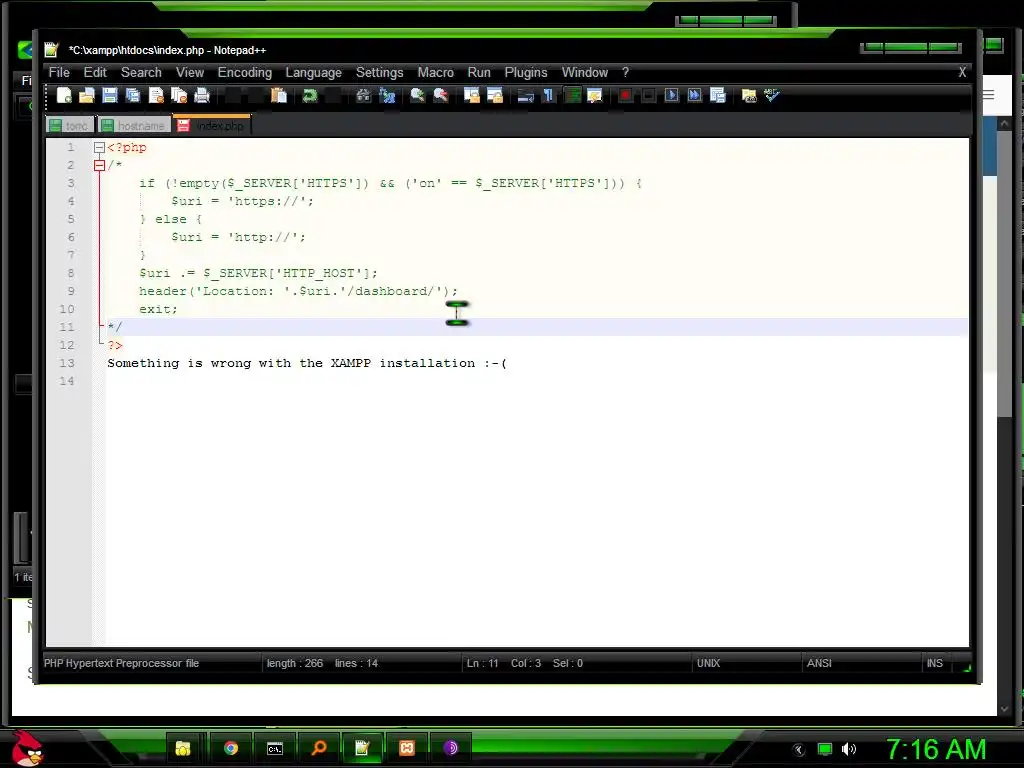Switch to the hostname tab
Viewport: 1024px width, 768px height.
coord(135,125)
